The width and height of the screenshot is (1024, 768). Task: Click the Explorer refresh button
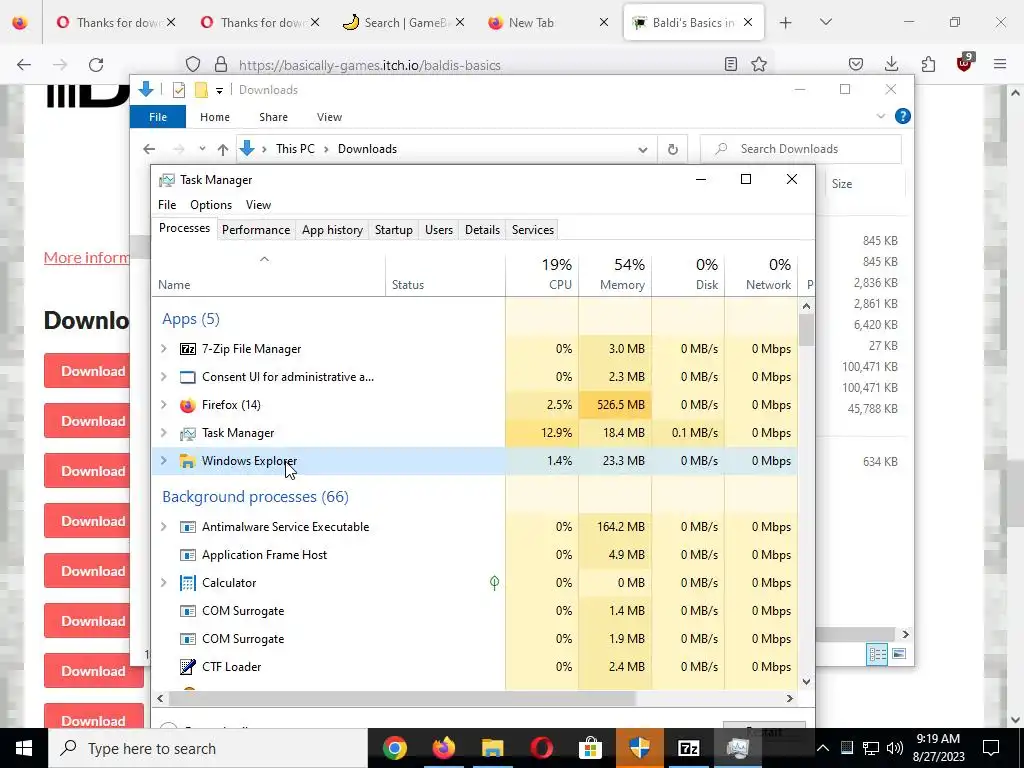[x=673, y=150]
